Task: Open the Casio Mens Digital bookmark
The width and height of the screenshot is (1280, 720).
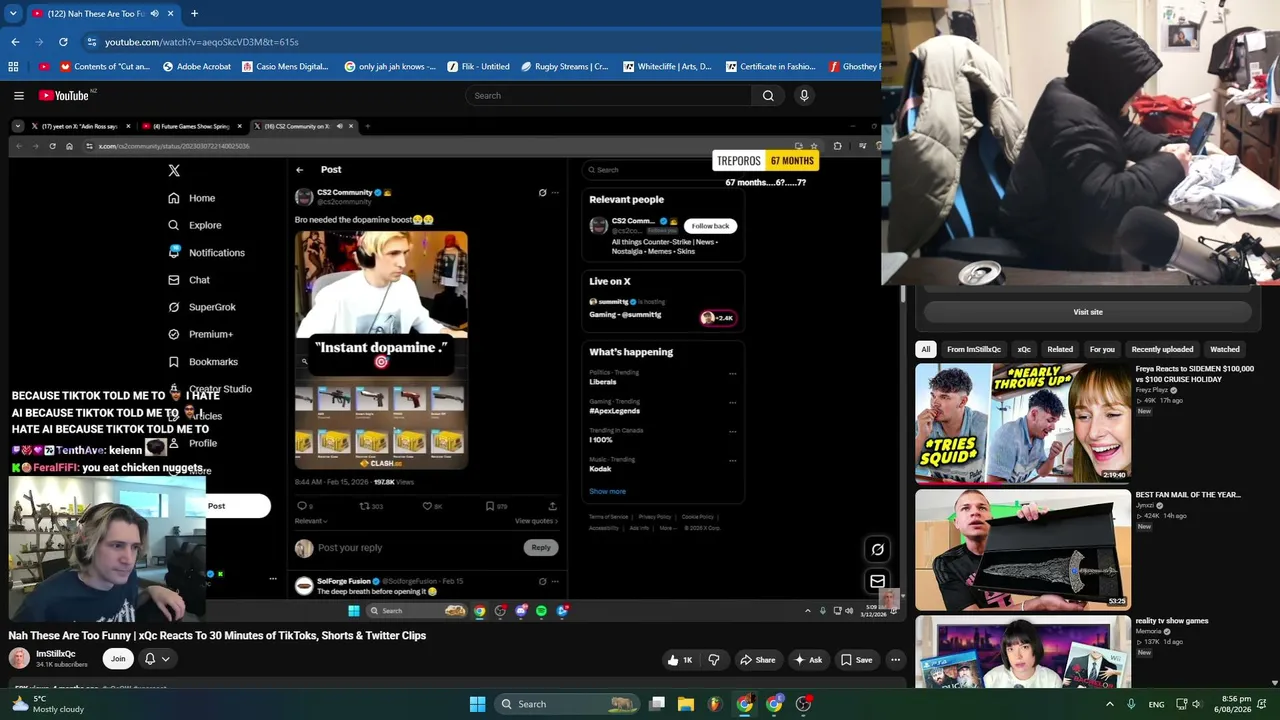Action: [x=285, y=67]
